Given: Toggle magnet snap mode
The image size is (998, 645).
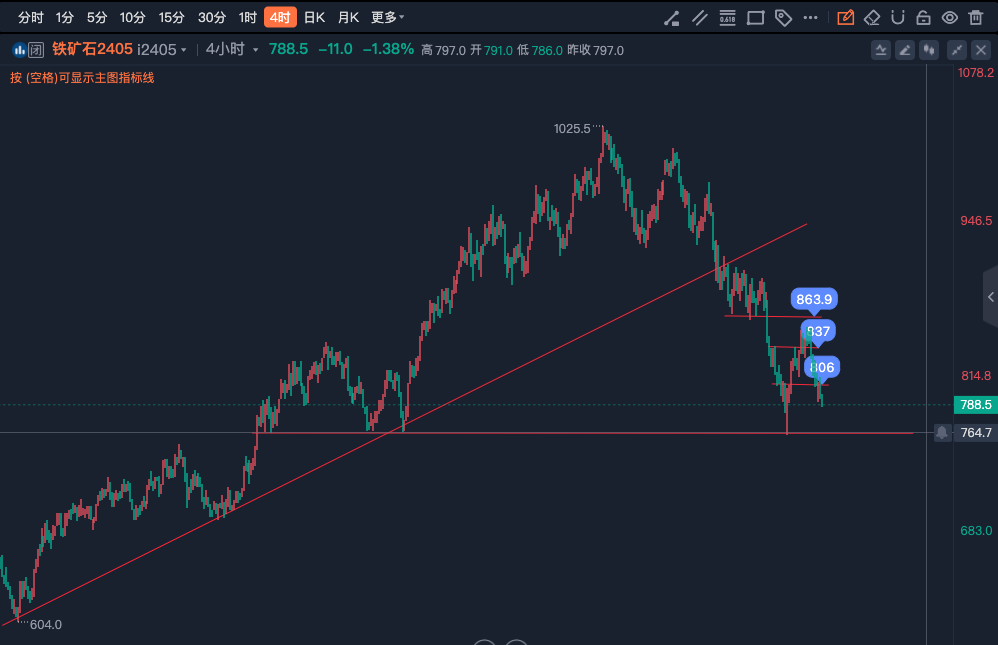Looking at the screenshot, I should coord(897,18).
